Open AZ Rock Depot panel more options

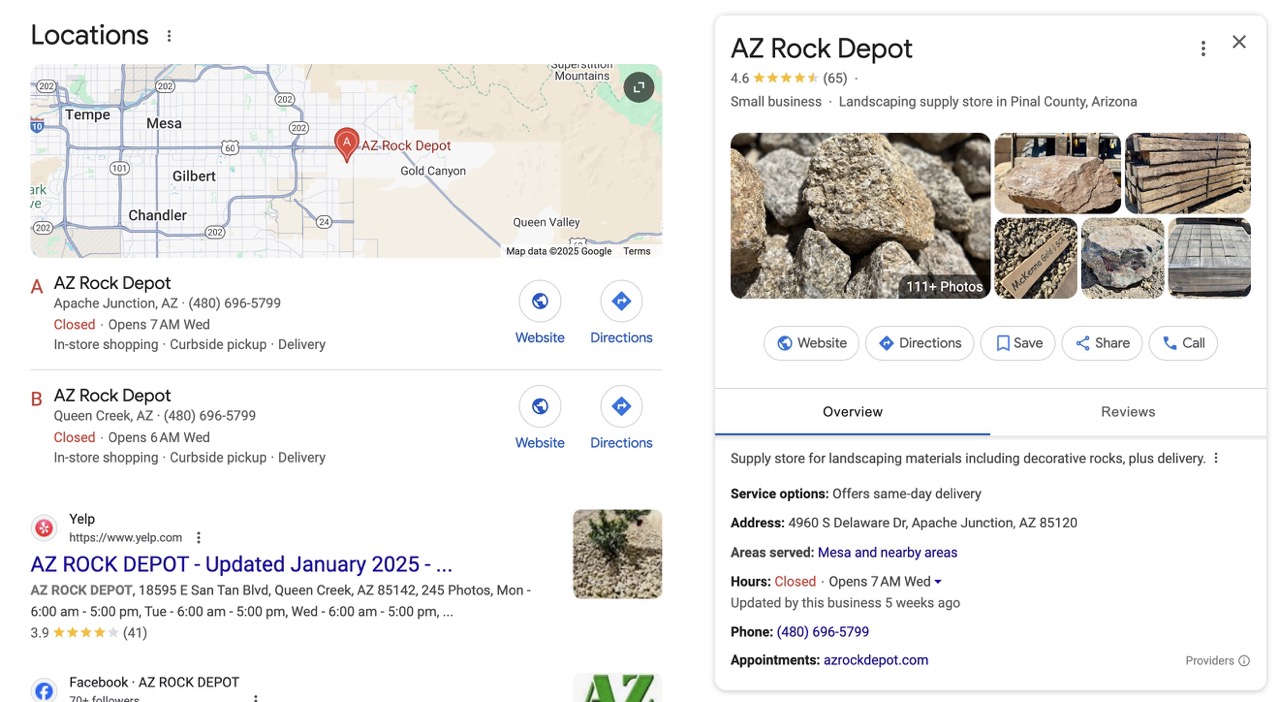1203,48
